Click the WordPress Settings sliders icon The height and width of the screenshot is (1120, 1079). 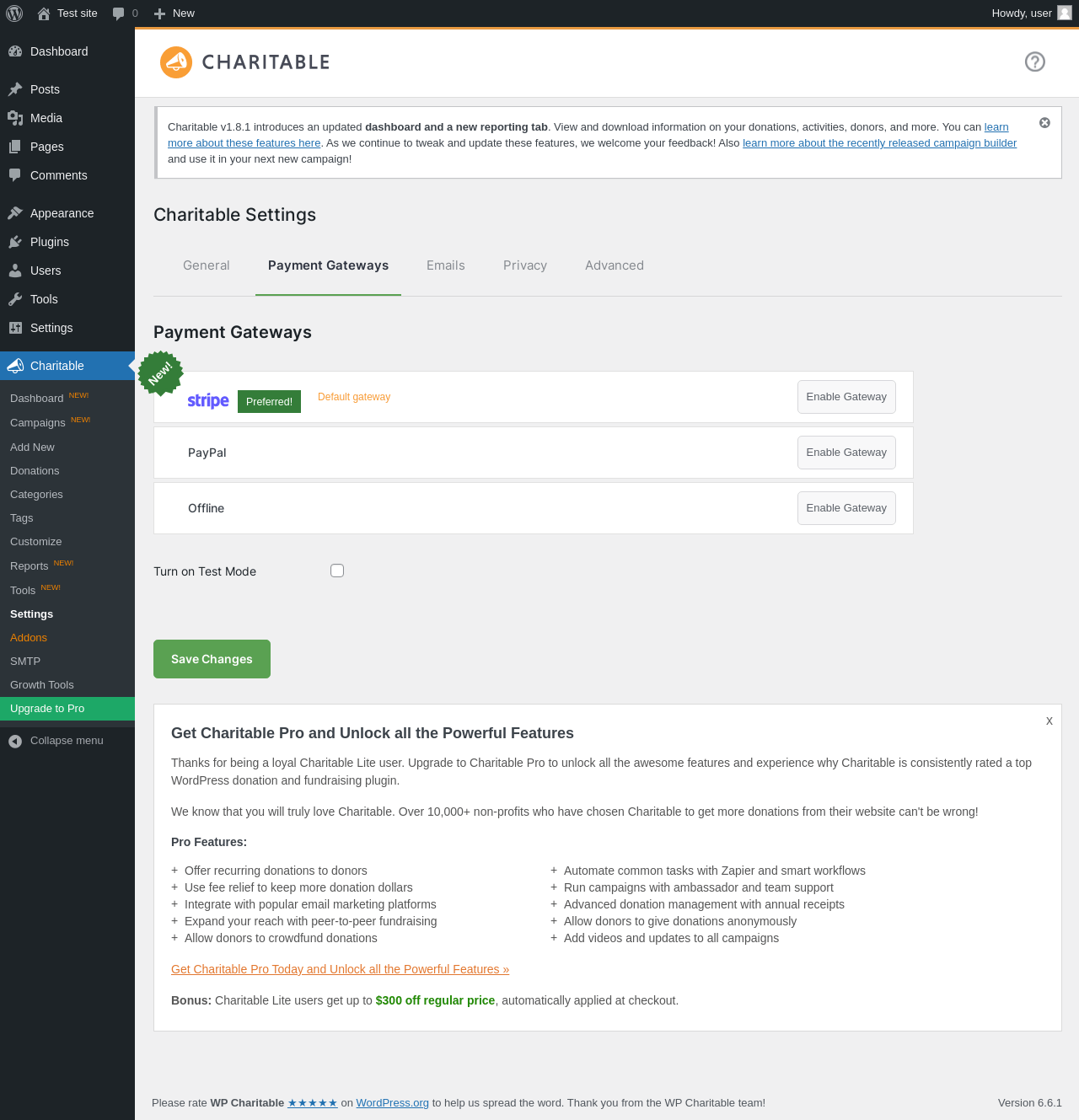[15, 328]
